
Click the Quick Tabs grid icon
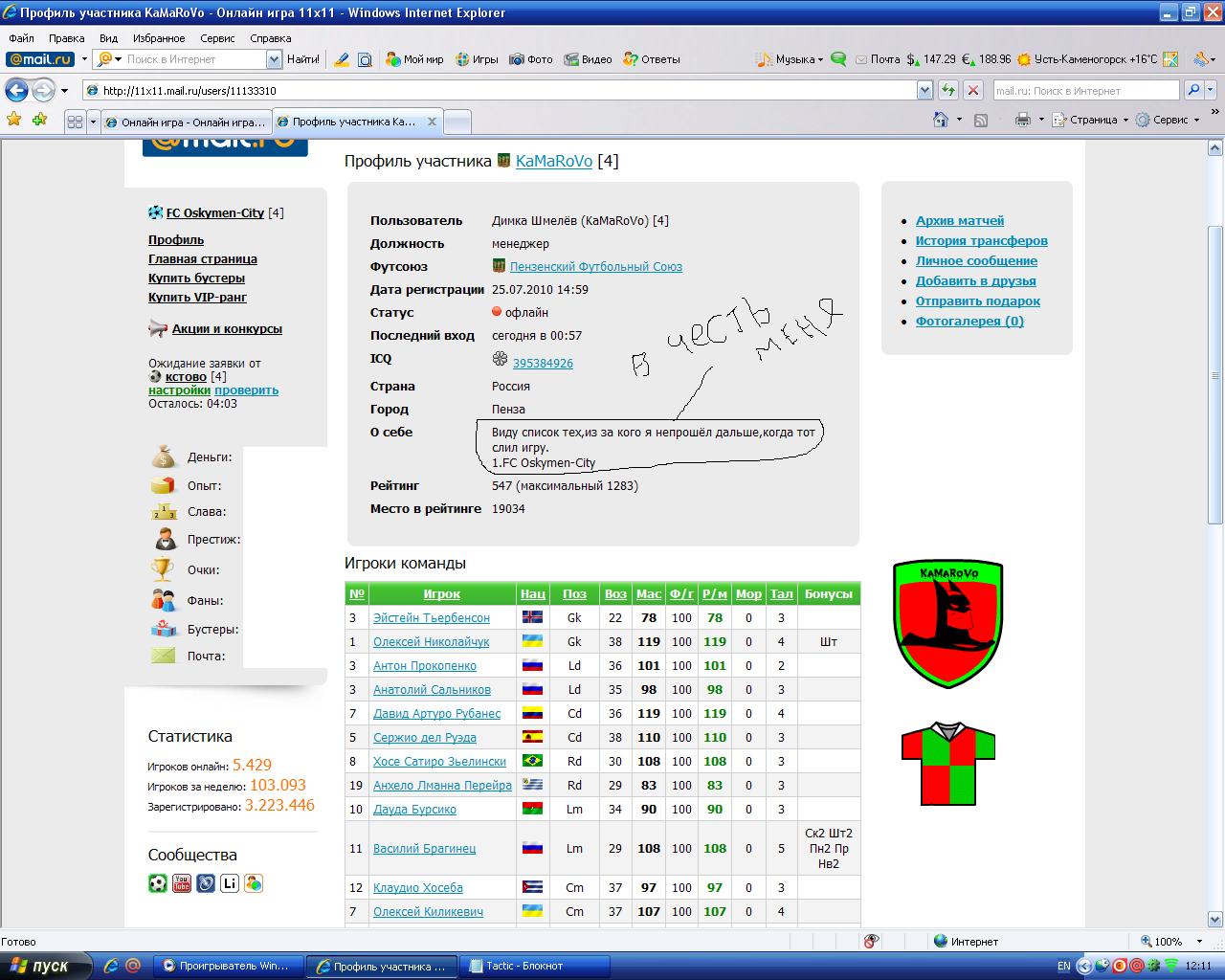(x=75, y=122)
